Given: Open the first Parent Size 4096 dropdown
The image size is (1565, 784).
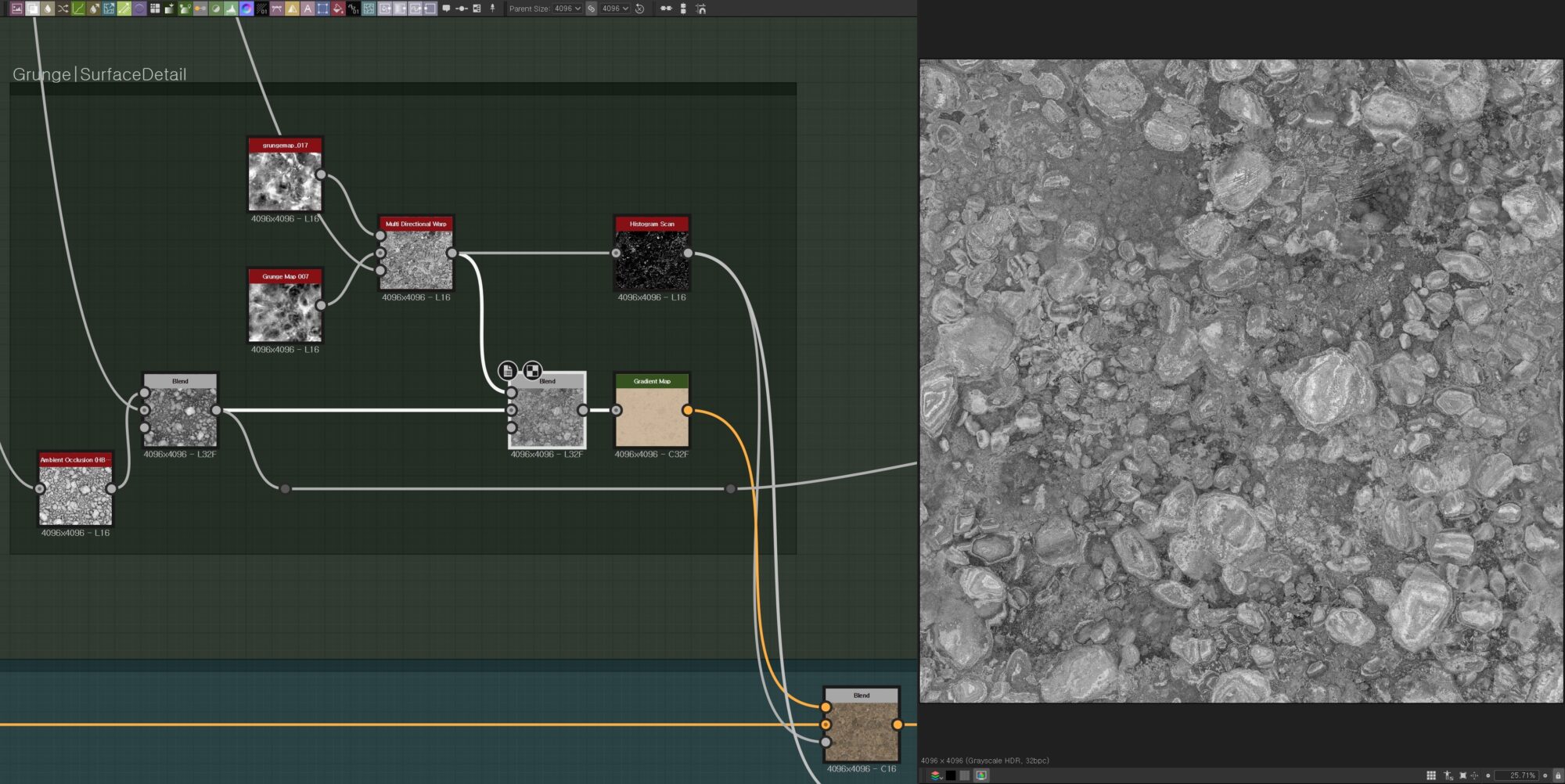Looking at the screenshot, I should (x=566, y=9).
